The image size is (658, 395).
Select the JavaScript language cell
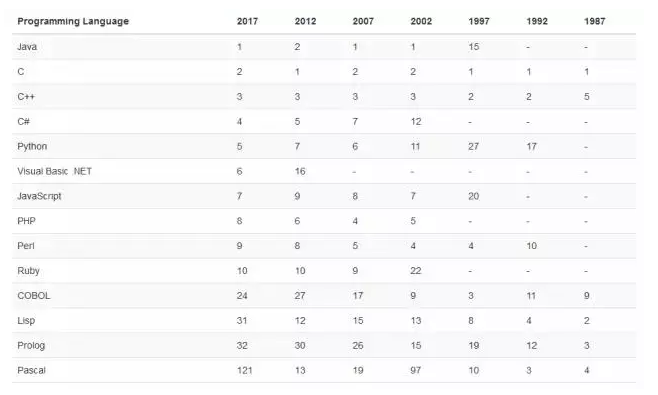[x=39, y=196]
